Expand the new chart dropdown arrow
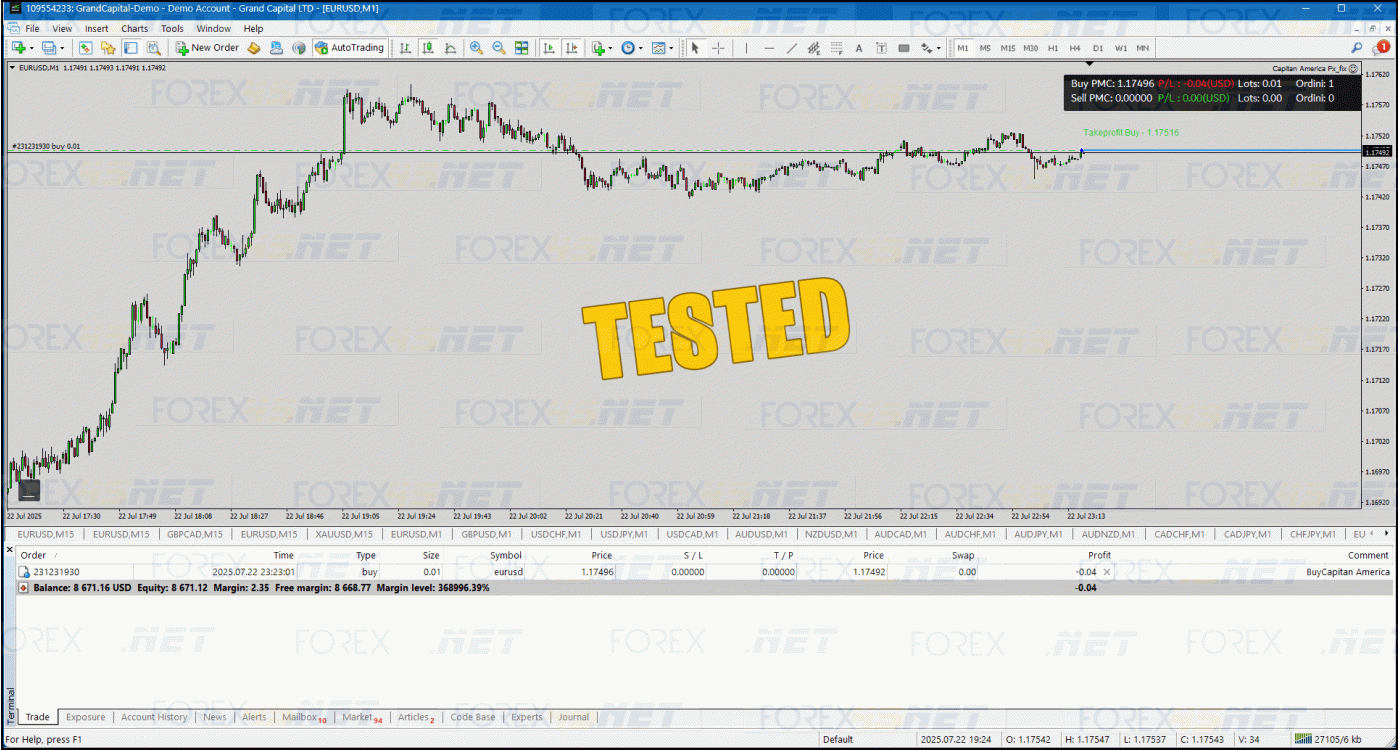Image resolution: width=1400 pixels, height=750 pixels. [31, 48]
